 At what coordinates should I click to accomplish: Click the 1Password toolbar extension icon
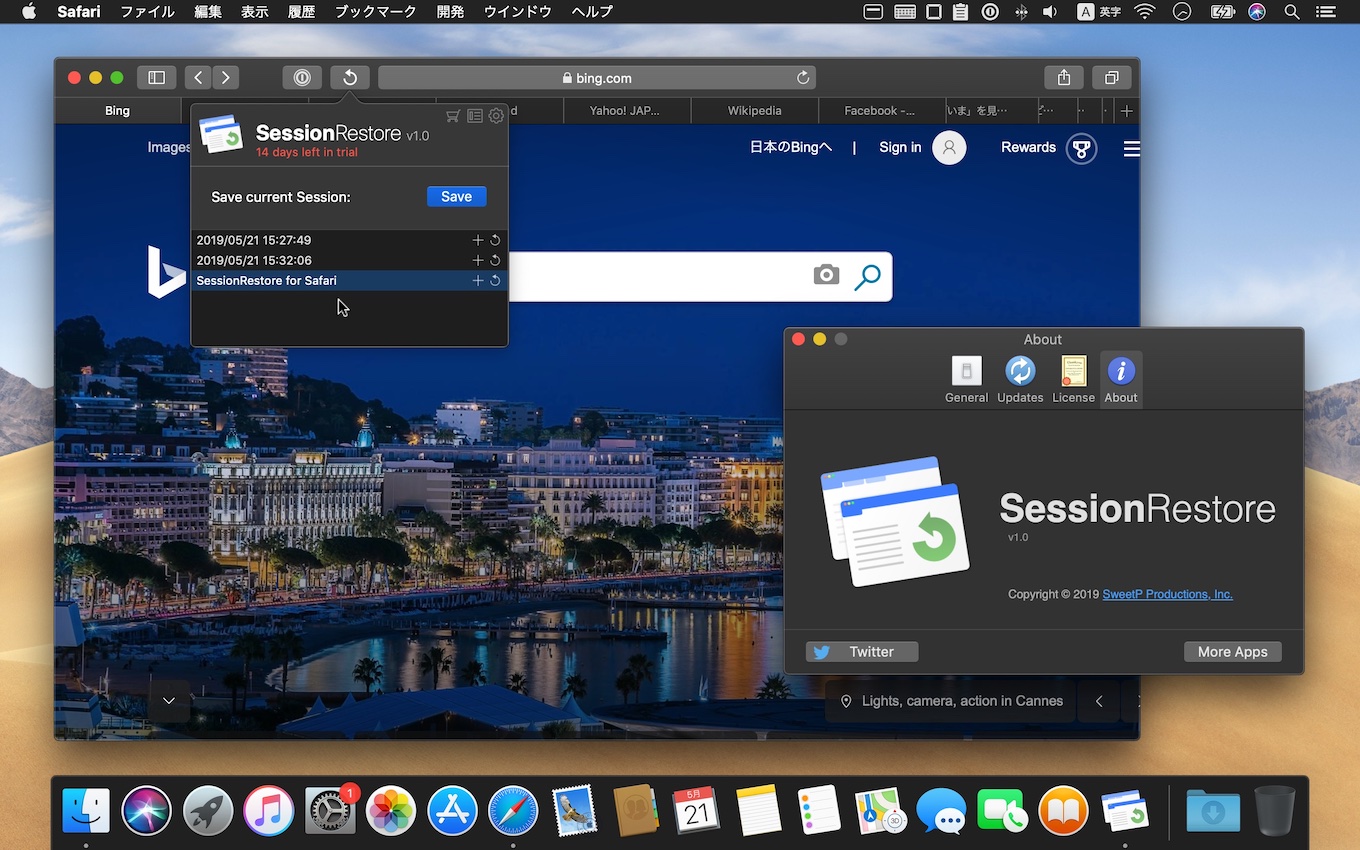(302, 77)
